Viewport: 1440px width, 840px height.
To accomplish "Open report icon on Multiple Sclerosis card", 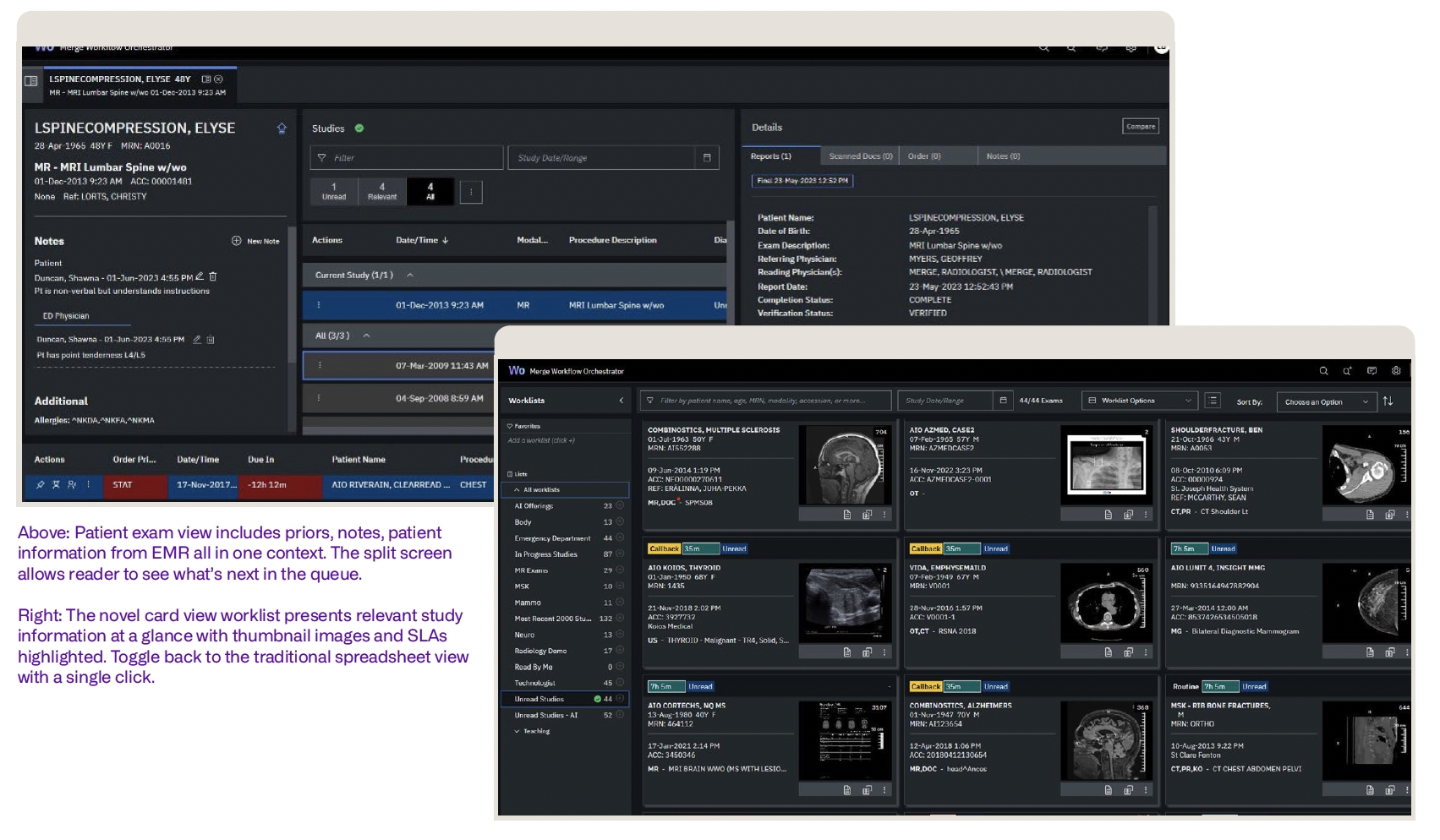I will coord(847,515).
